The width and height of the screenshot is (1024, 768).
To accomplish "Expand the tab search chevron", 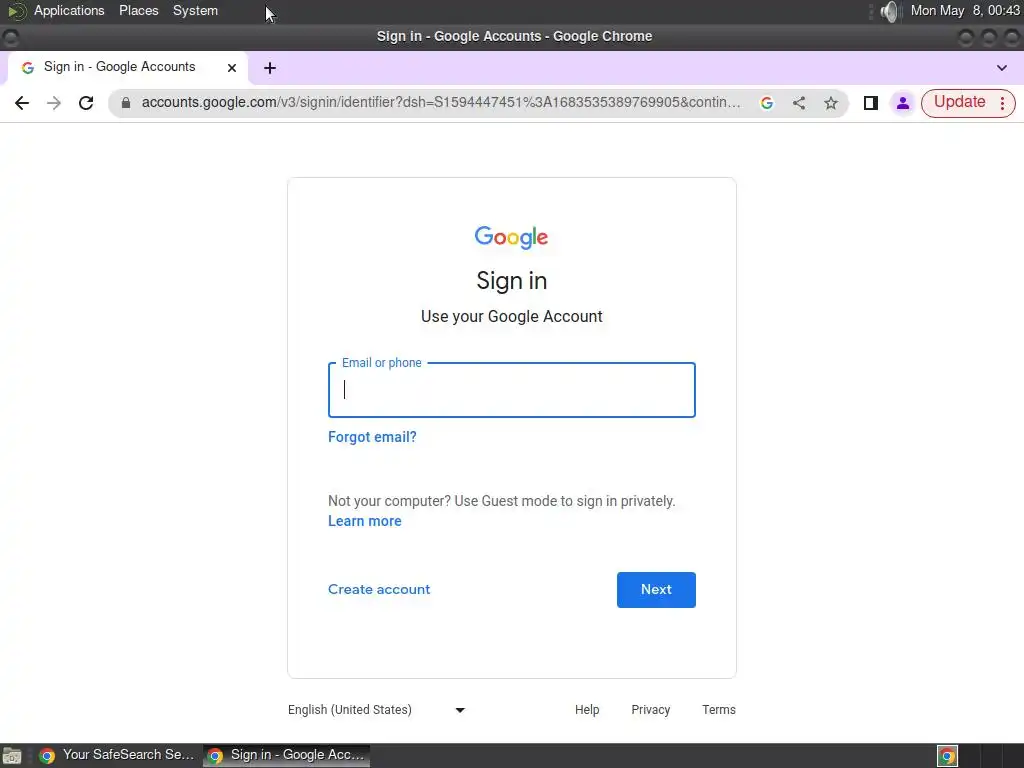I will tap(1002, 68).
